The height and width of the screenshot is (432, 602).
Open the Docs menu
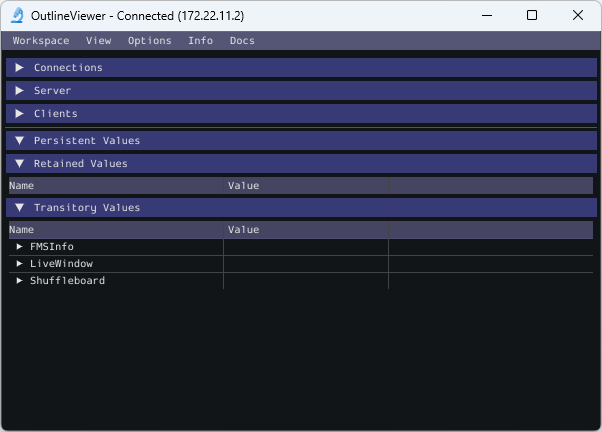pos(242,41)
